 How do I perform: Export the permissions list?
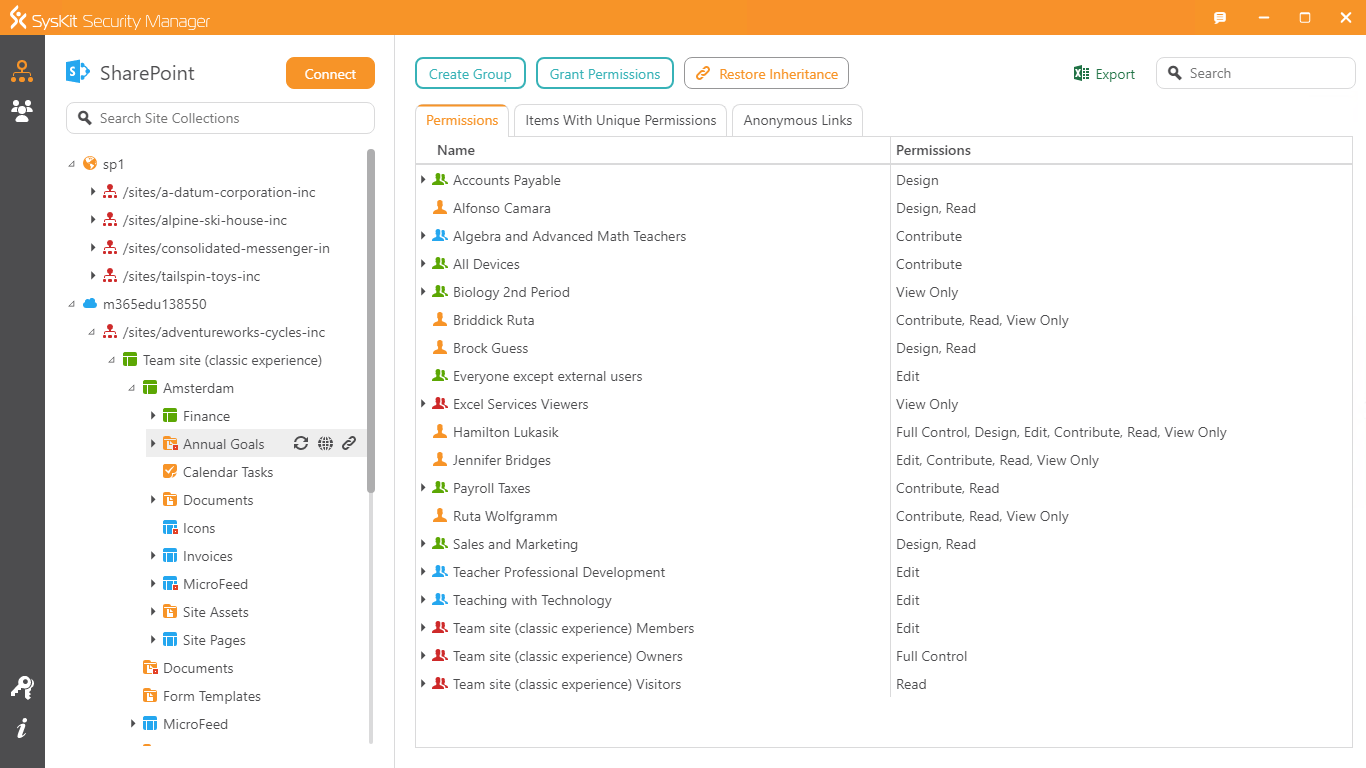tap(1104, 74)
